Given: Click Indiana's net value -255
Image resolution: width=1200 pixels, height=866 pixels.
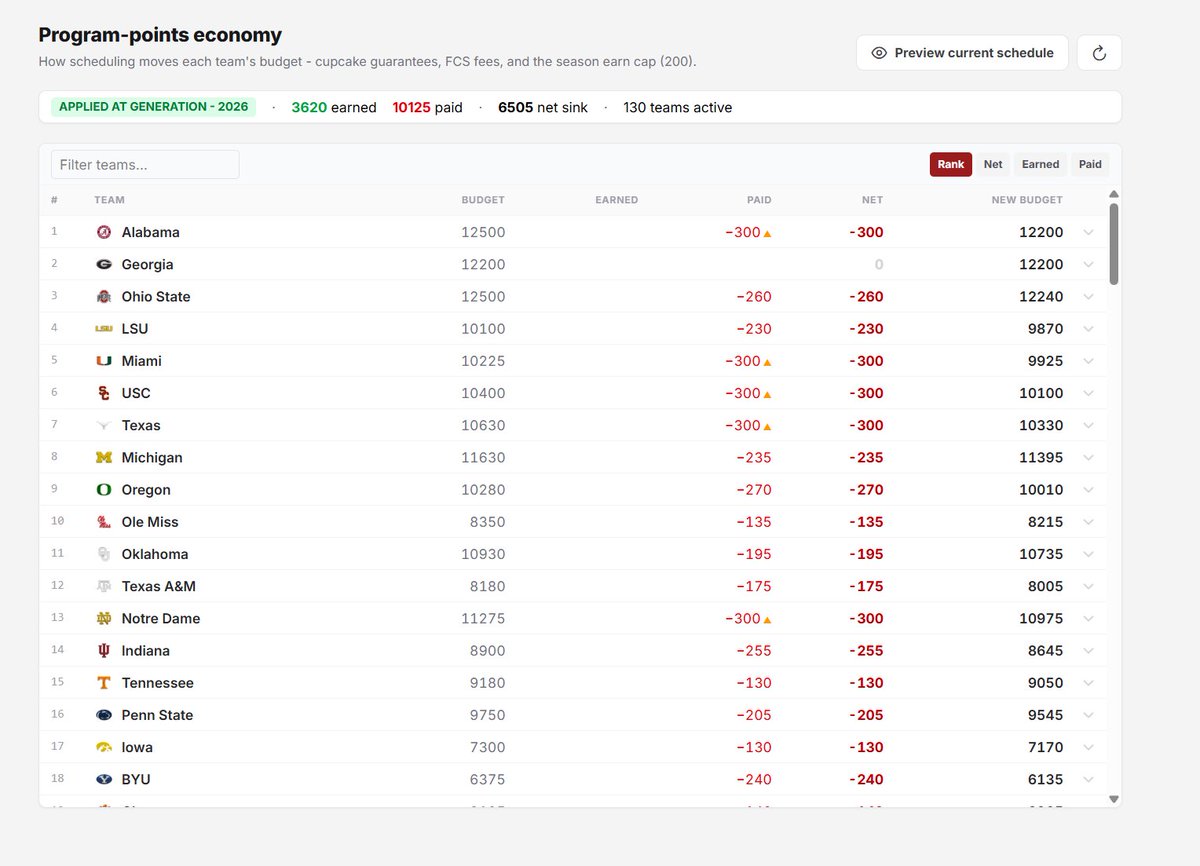Looking at the screenshot, I should coord(866,651).
